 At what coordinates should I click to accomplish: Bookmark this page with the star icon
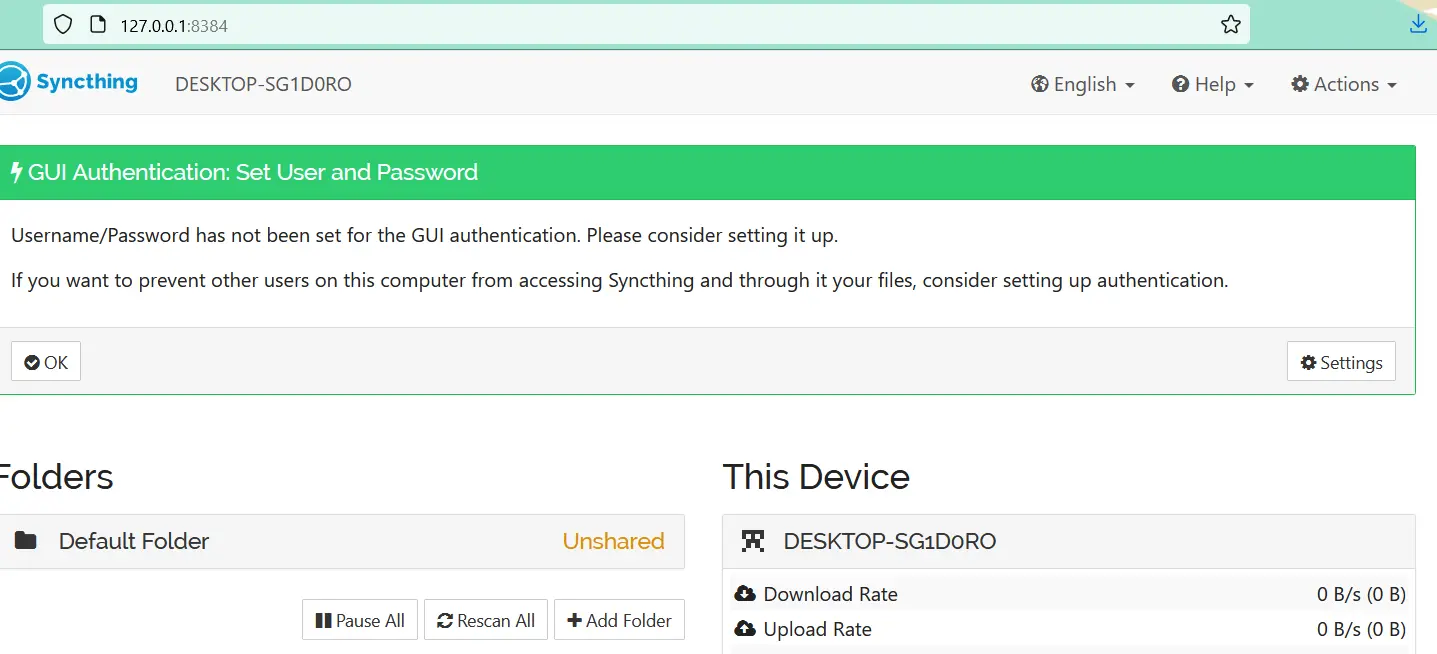(x=1230, y=25)
